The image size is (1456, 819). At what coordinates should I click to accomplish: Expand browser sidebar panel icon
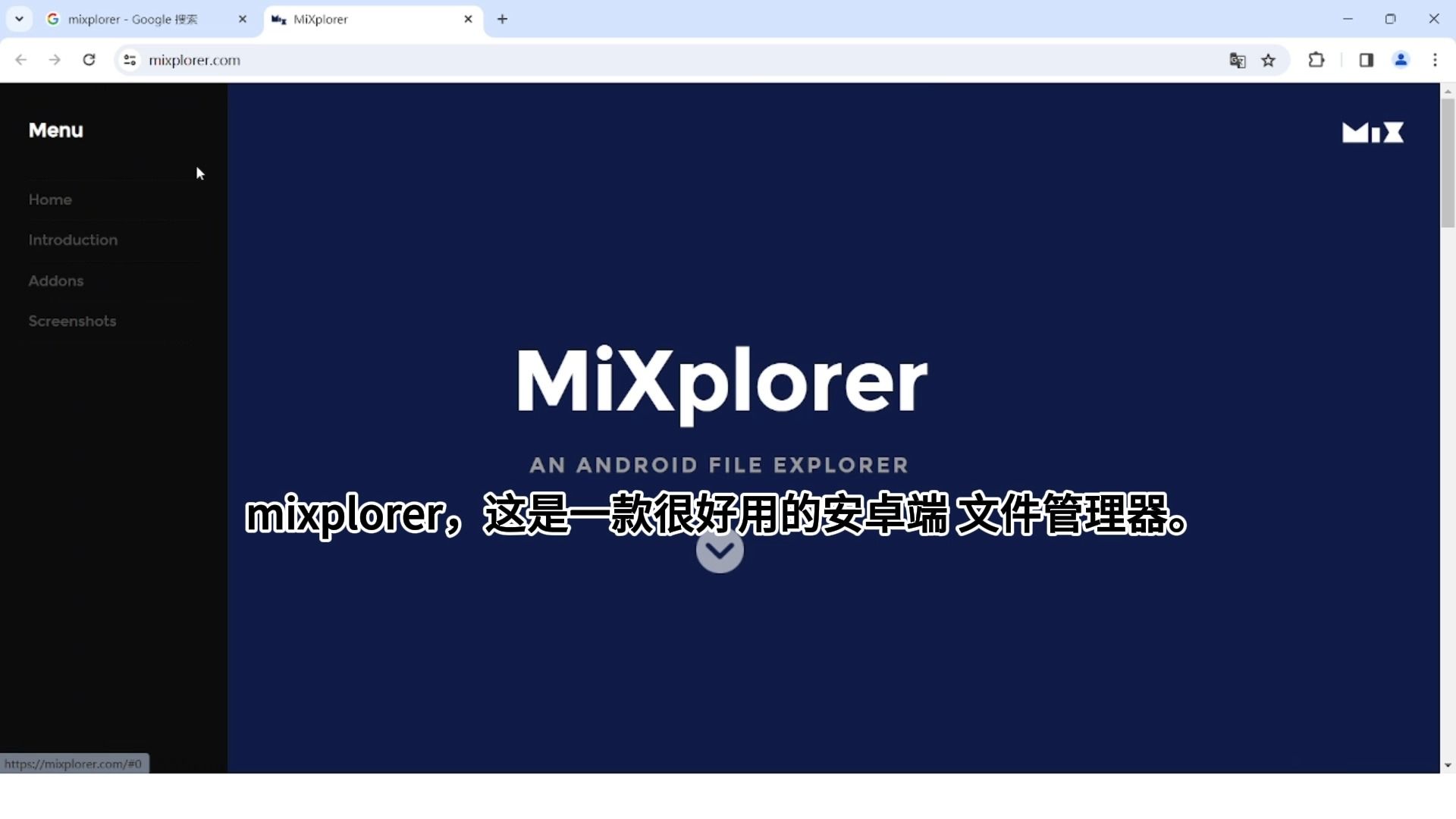pyautogui.click(x=1366, y=60)
